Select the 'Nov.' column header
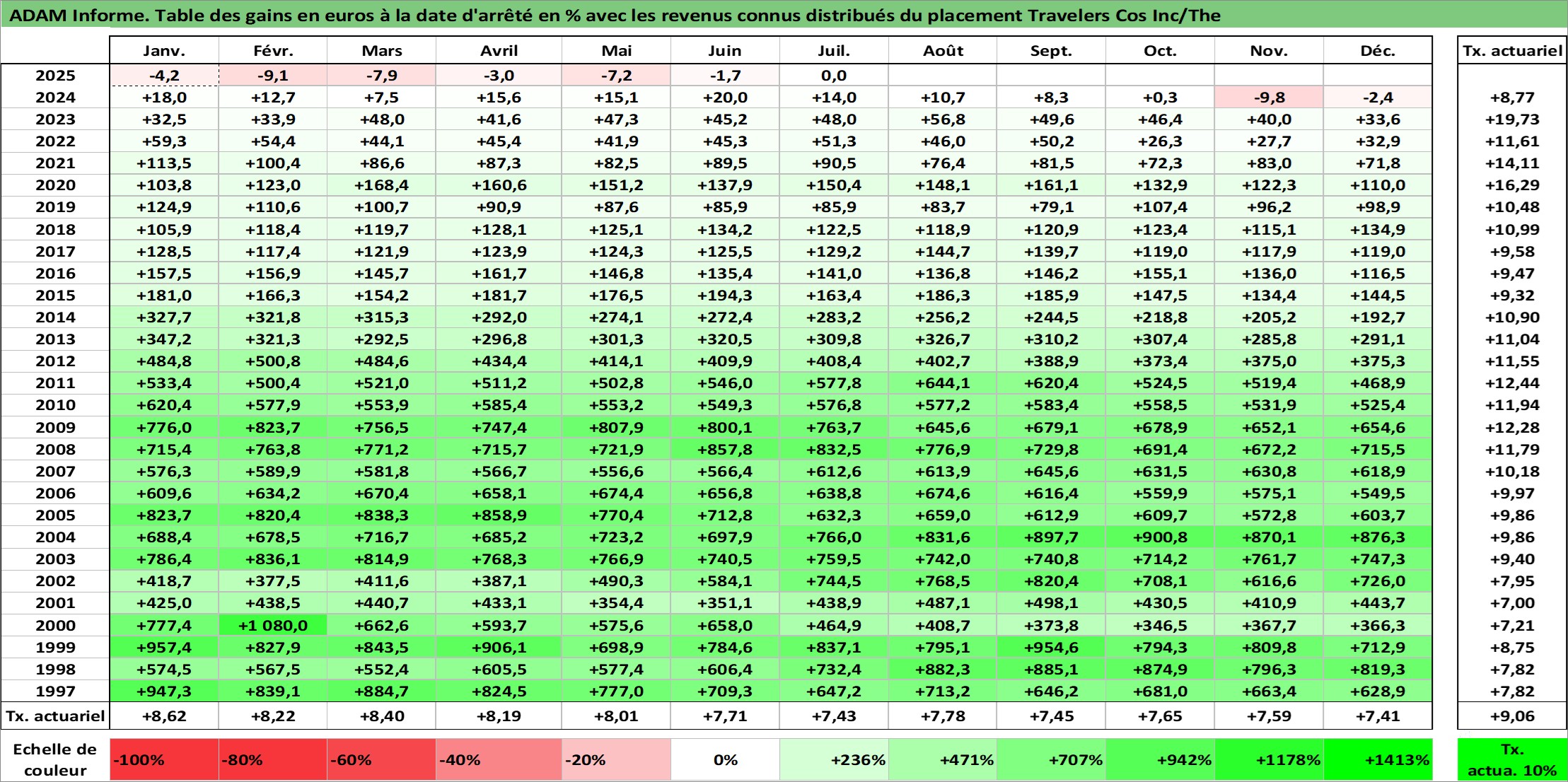The image size is (1568, 782). [x=1269, y=50]
